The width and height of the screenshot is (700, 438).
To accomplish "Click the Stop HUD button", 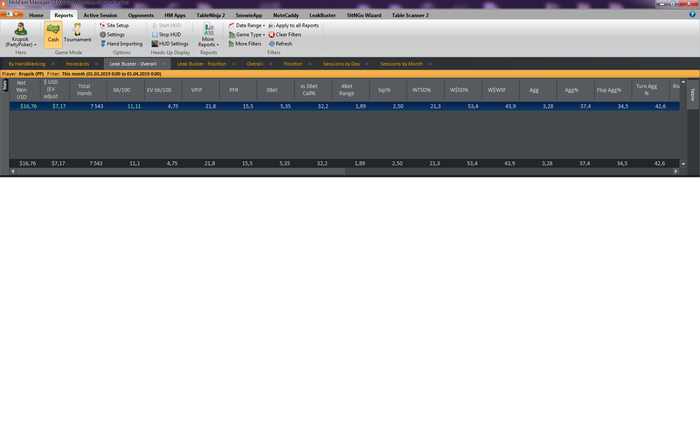I will pos(166,34).
